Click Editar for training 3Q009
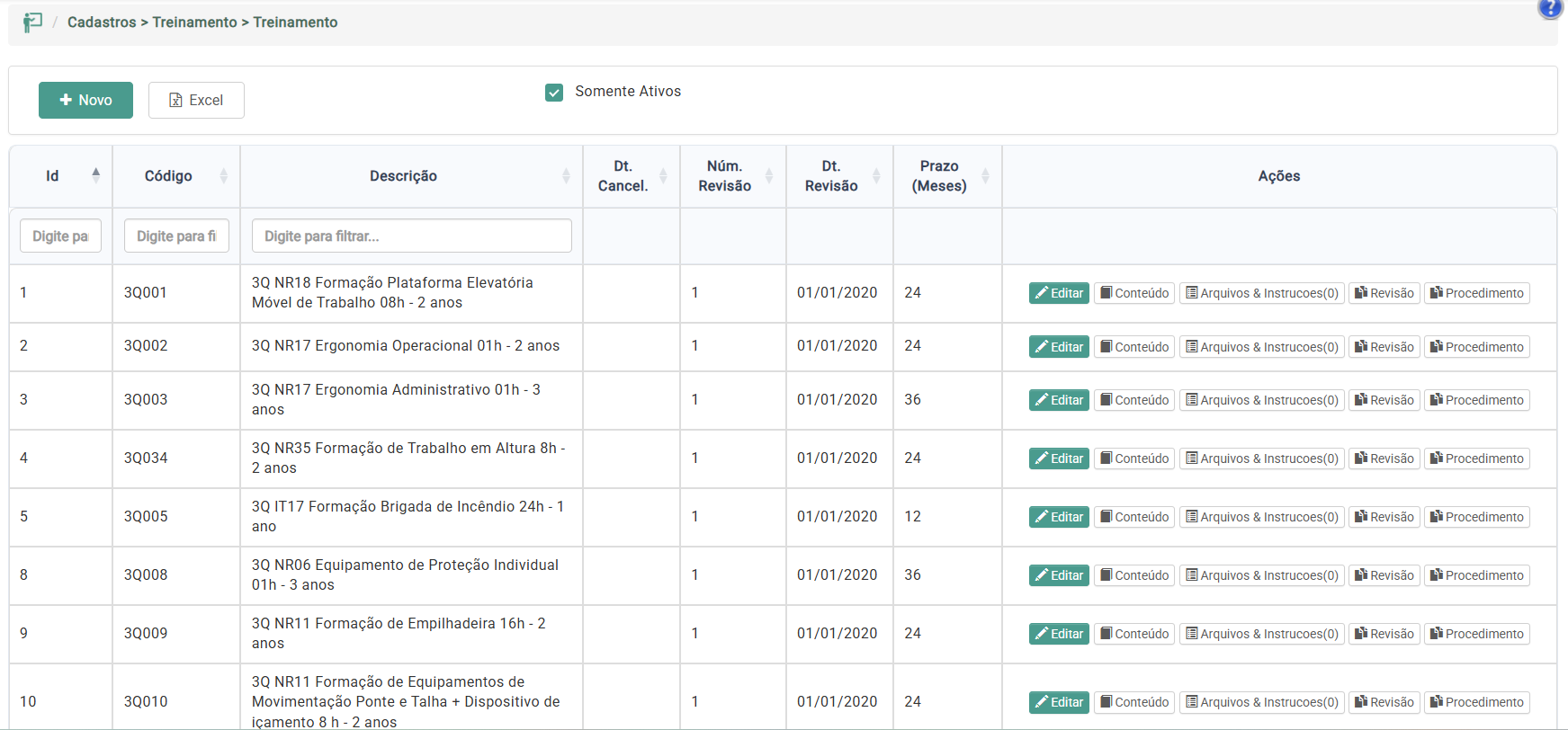1568x730 pixels. point(1059,634)
